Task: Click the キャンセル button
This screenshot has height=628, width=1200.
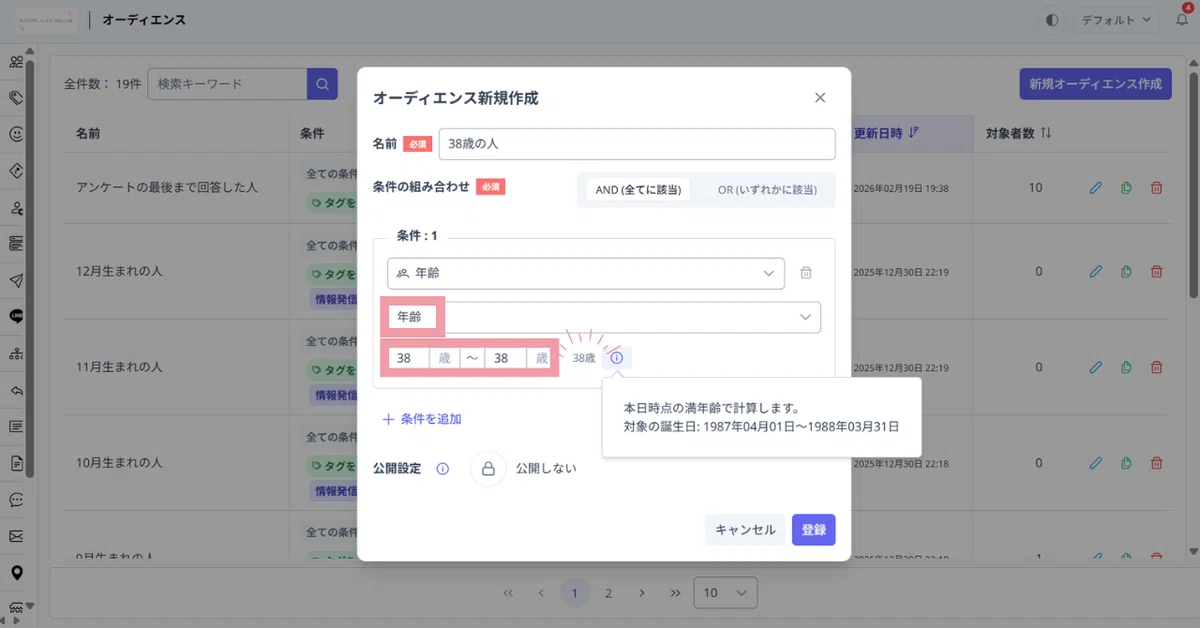Action: (745, 530)
